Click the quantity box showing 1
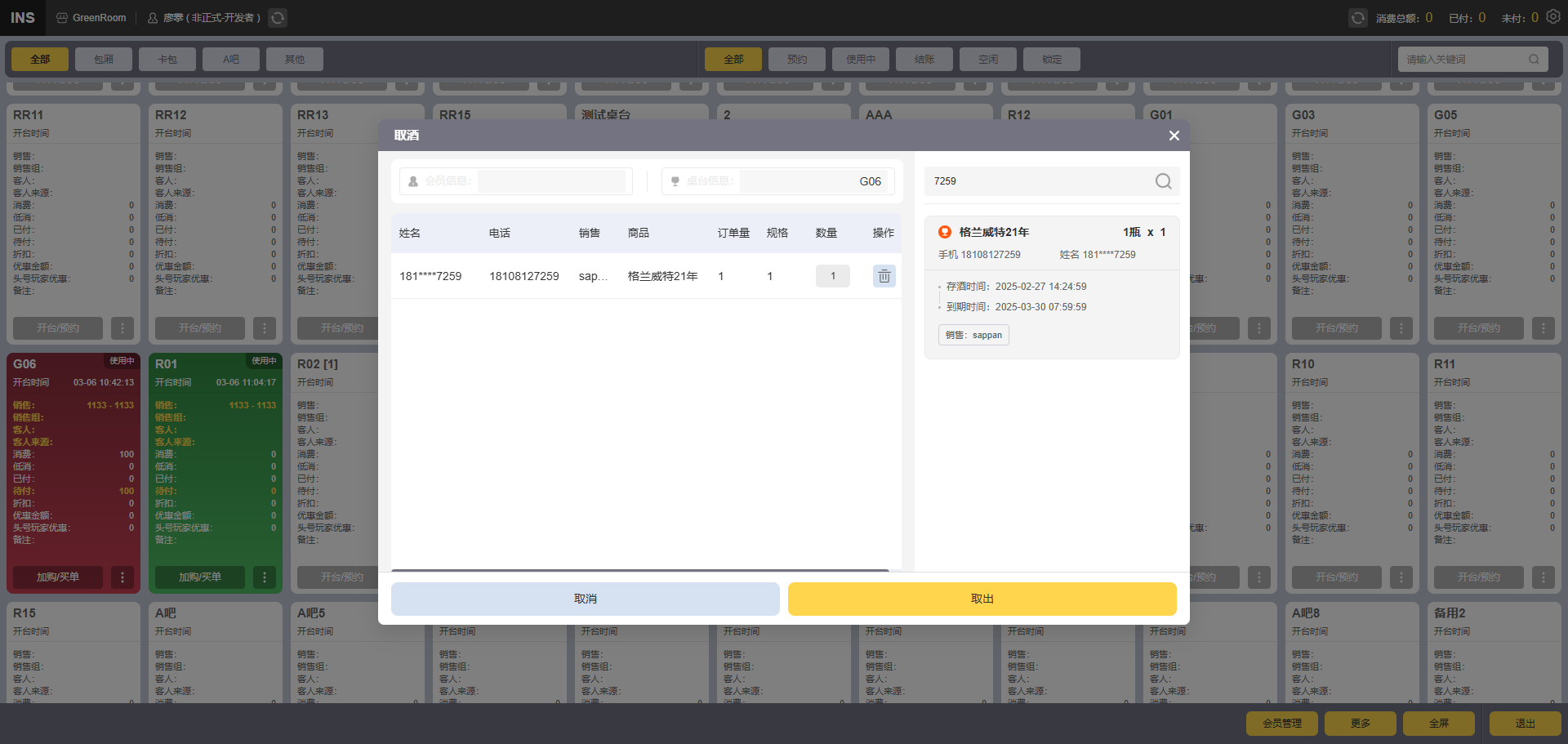 click(833, 276)
